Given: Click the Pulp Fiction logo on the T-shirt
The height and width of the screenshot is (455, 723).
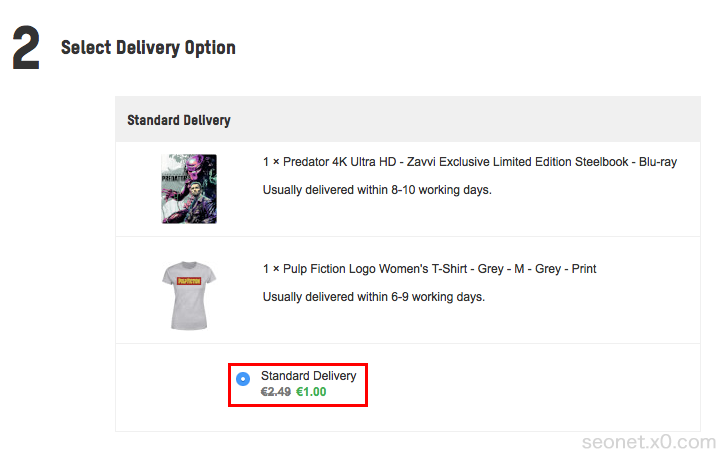Looking at the screenshot, I should tap(189, 281).
